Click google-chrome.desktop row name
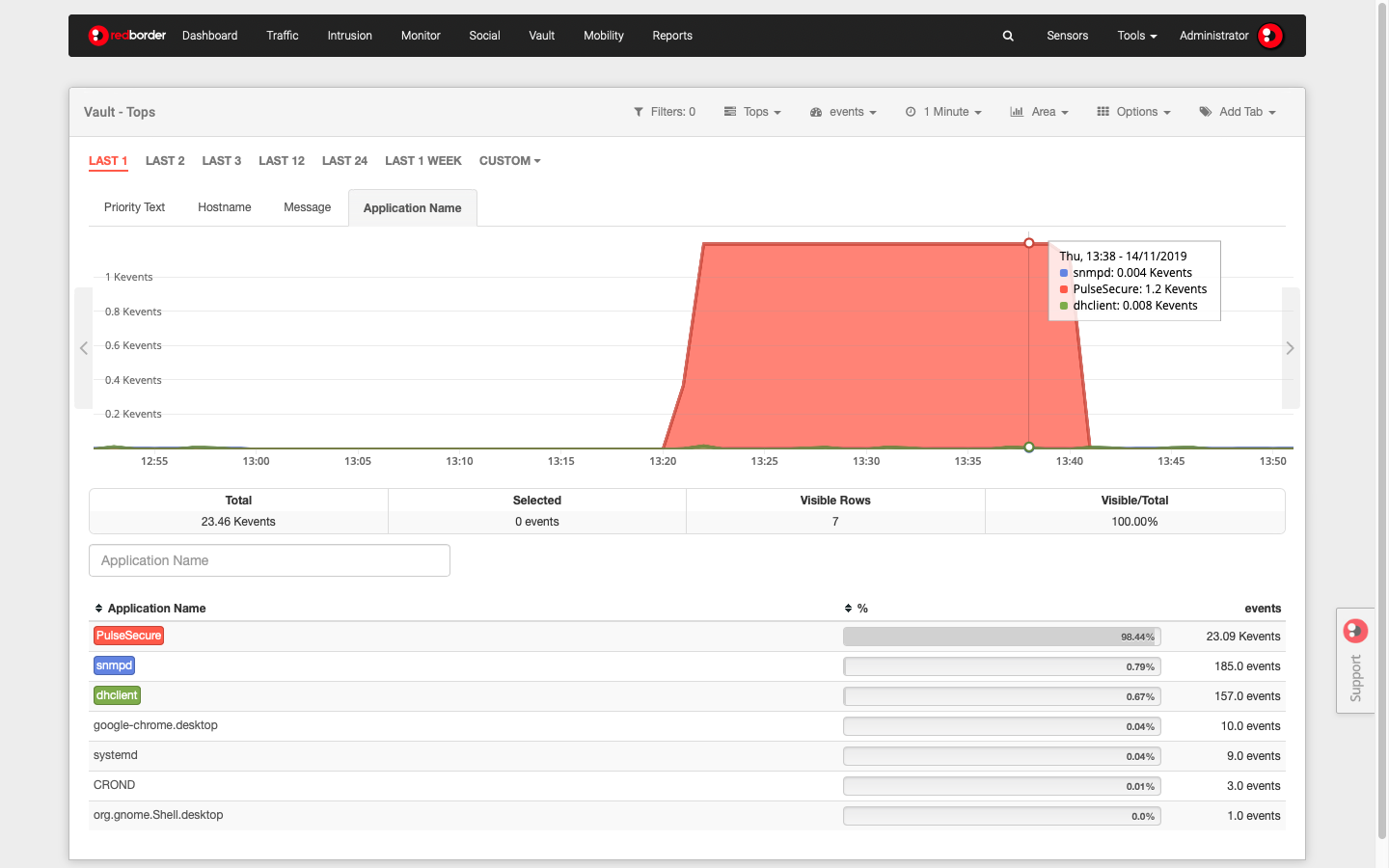This screenshot has height=868, width=1389. pos(155,725)
